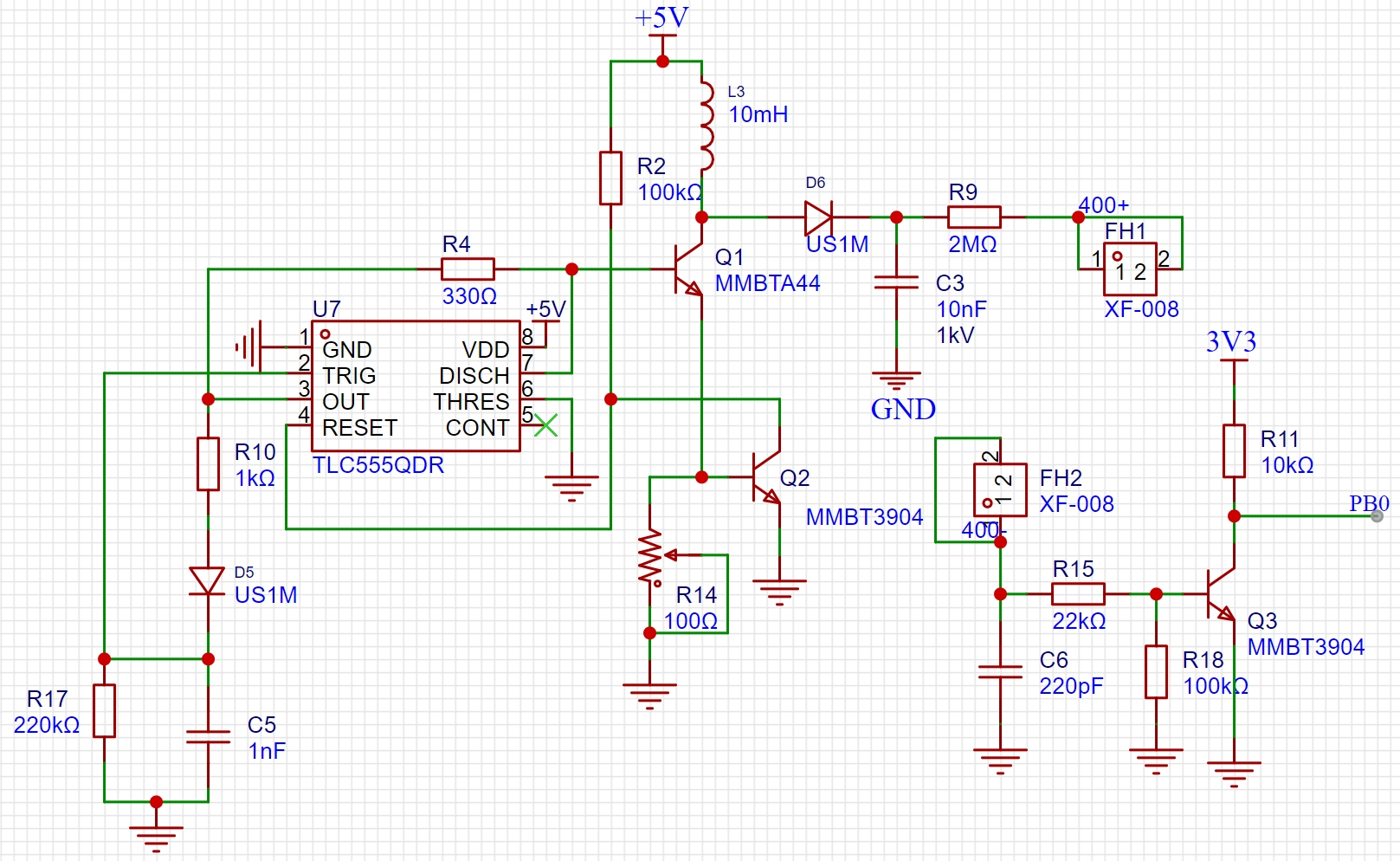Click the D6 diode symbol
Image resolution: width=1400 pixels, height=861 pixels.
click(818, 217)
